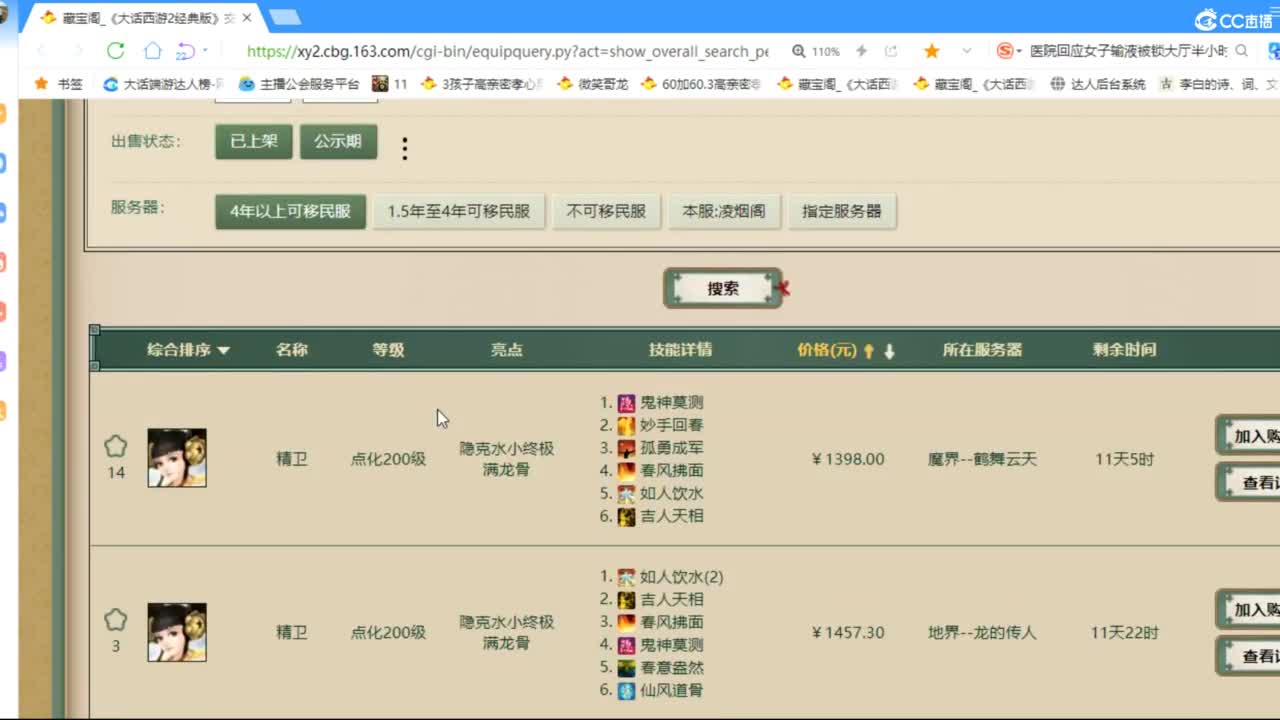1280x720 pixels.
Task: Select 本服:凌烟阁 server filter
Action: click(x=724, y=211)
